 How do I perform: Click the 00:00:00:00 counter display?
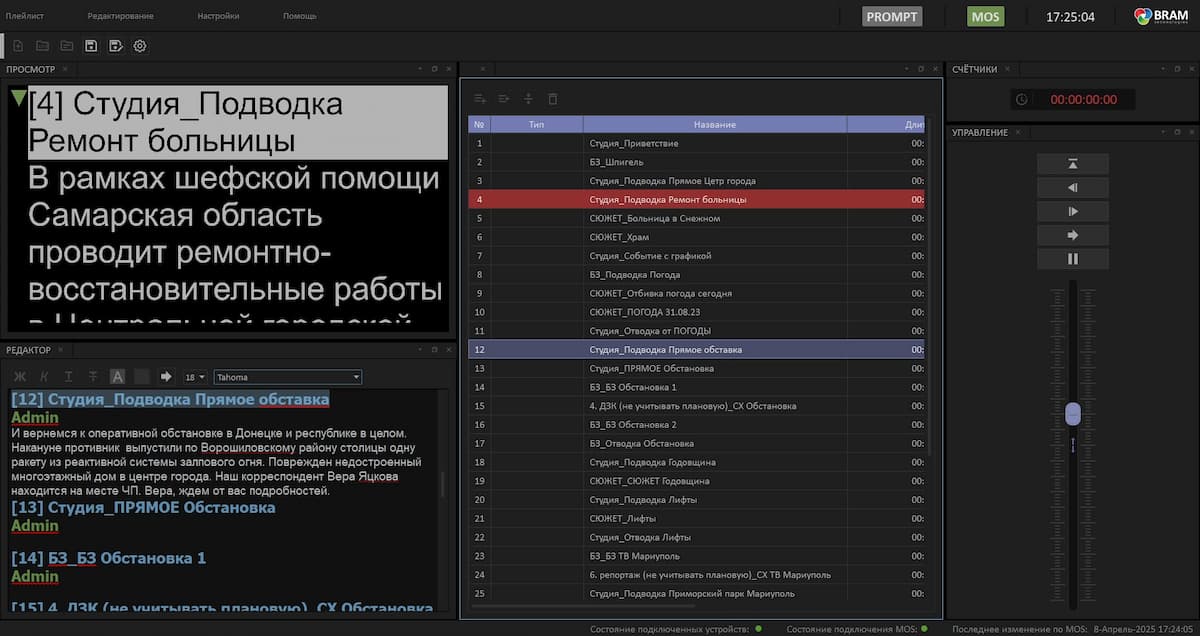pyautogui.click(x=1084, y=99)
